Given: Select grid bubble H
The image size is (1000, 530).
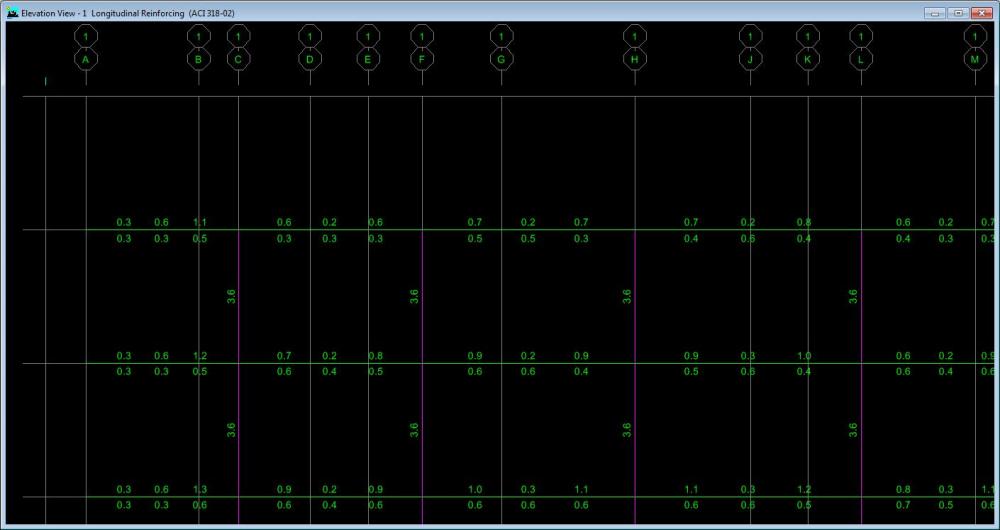Looking at the screenshot, I should click(x=635, y=60).
